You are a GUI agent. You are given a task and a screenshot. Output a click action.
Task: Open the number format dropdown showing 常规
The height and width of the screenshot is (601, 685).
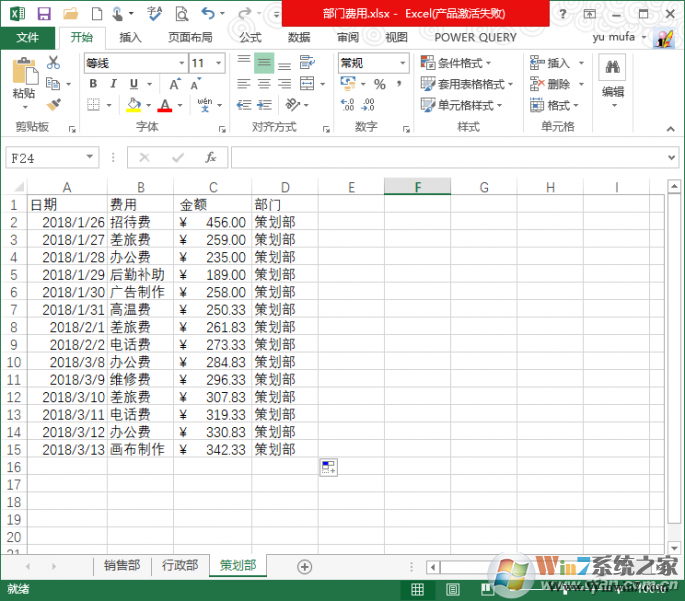click(x=403, y=63)
